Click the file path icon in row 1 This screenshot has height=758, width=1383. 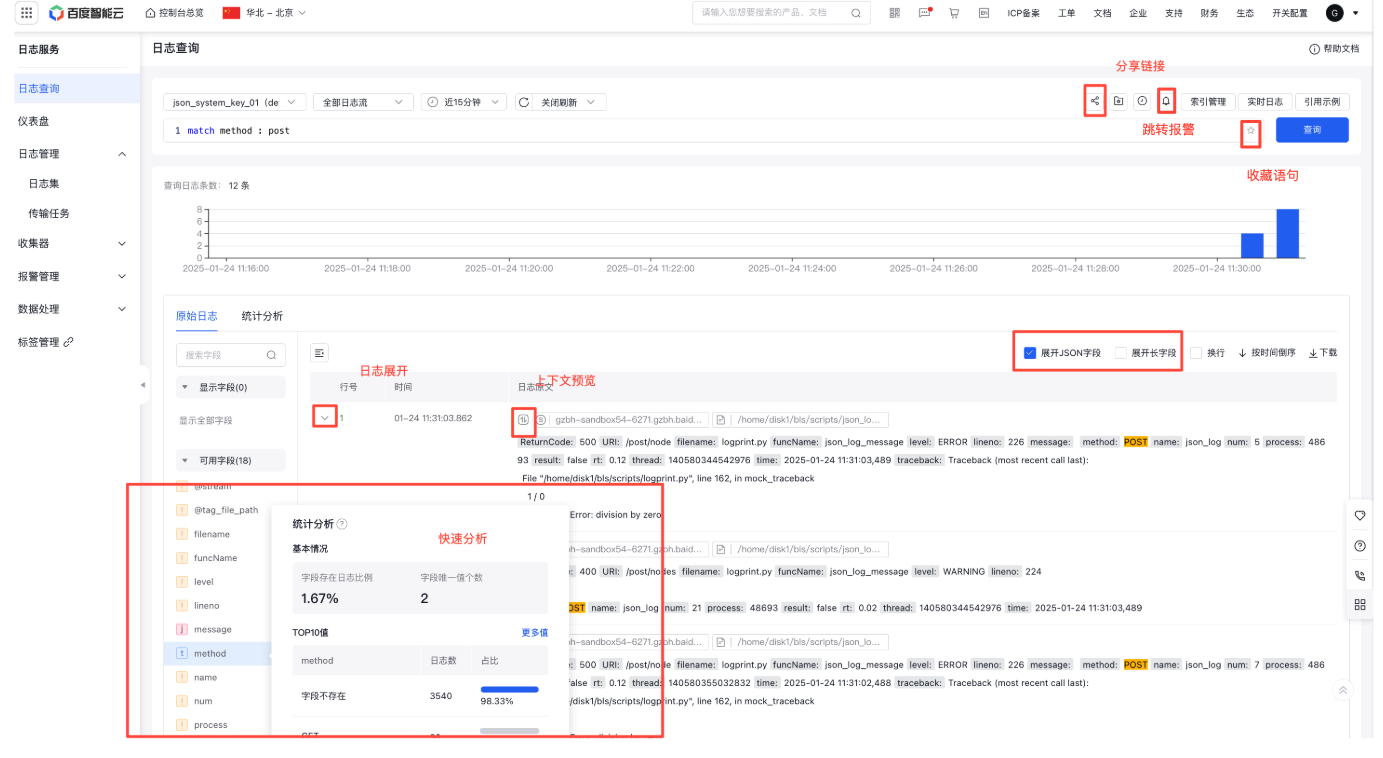coord(720,421)
